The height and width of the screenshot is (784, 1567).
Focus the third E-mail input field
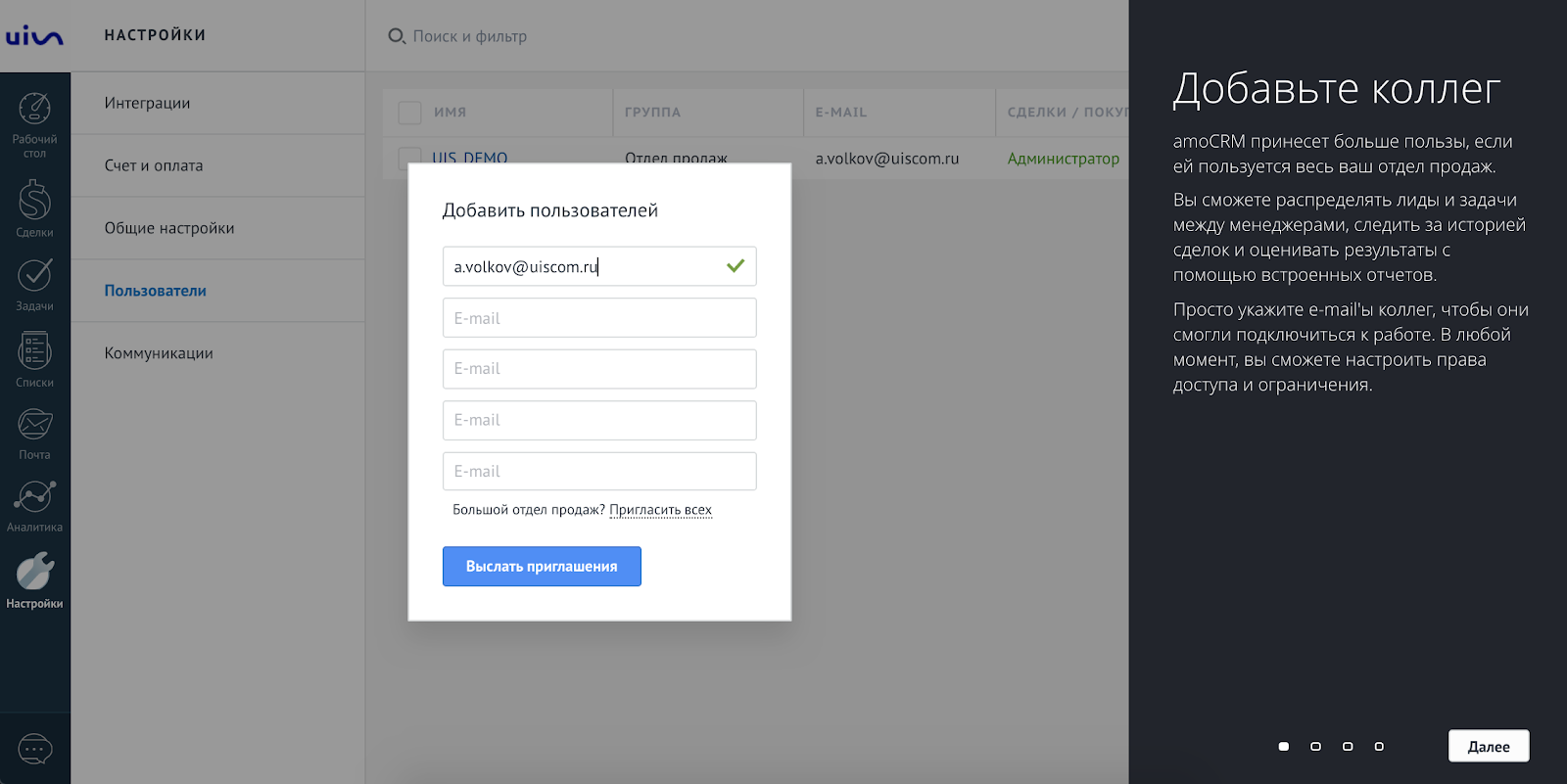(599, 369)
